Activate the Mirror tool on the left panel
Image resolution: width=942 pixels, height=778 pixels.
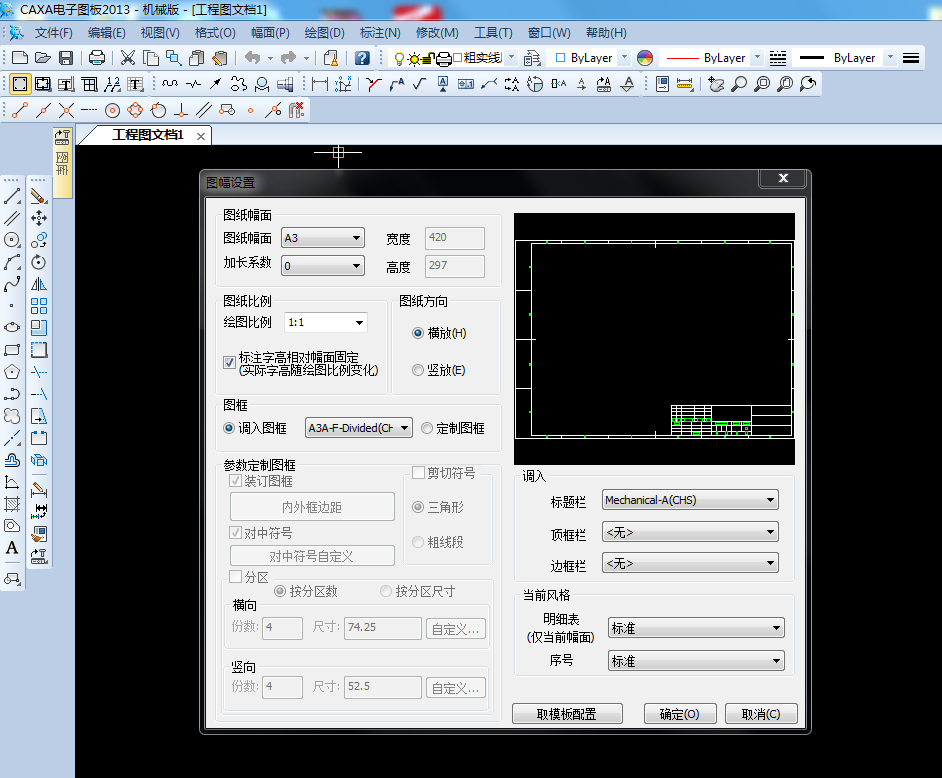click(40, 283)
